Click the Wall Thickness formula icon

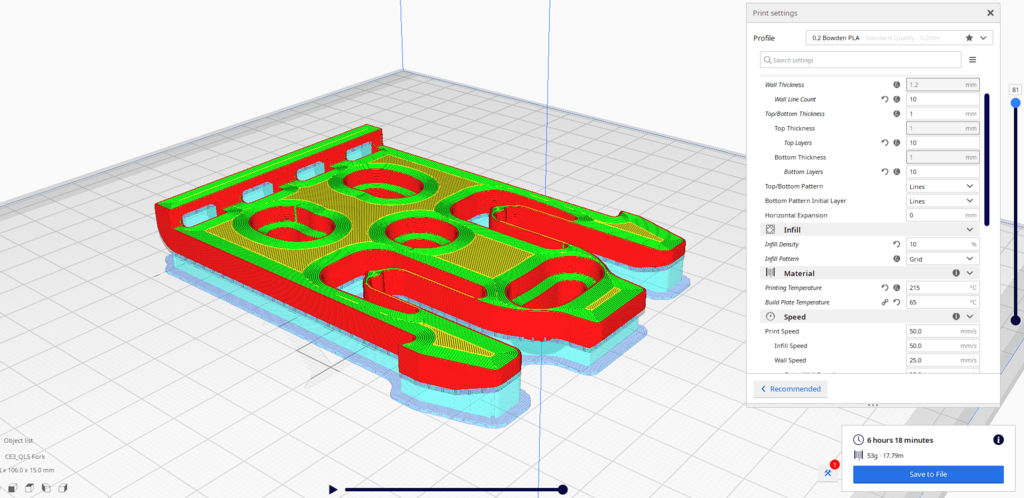pyautogui.click(x=897, y=85)
